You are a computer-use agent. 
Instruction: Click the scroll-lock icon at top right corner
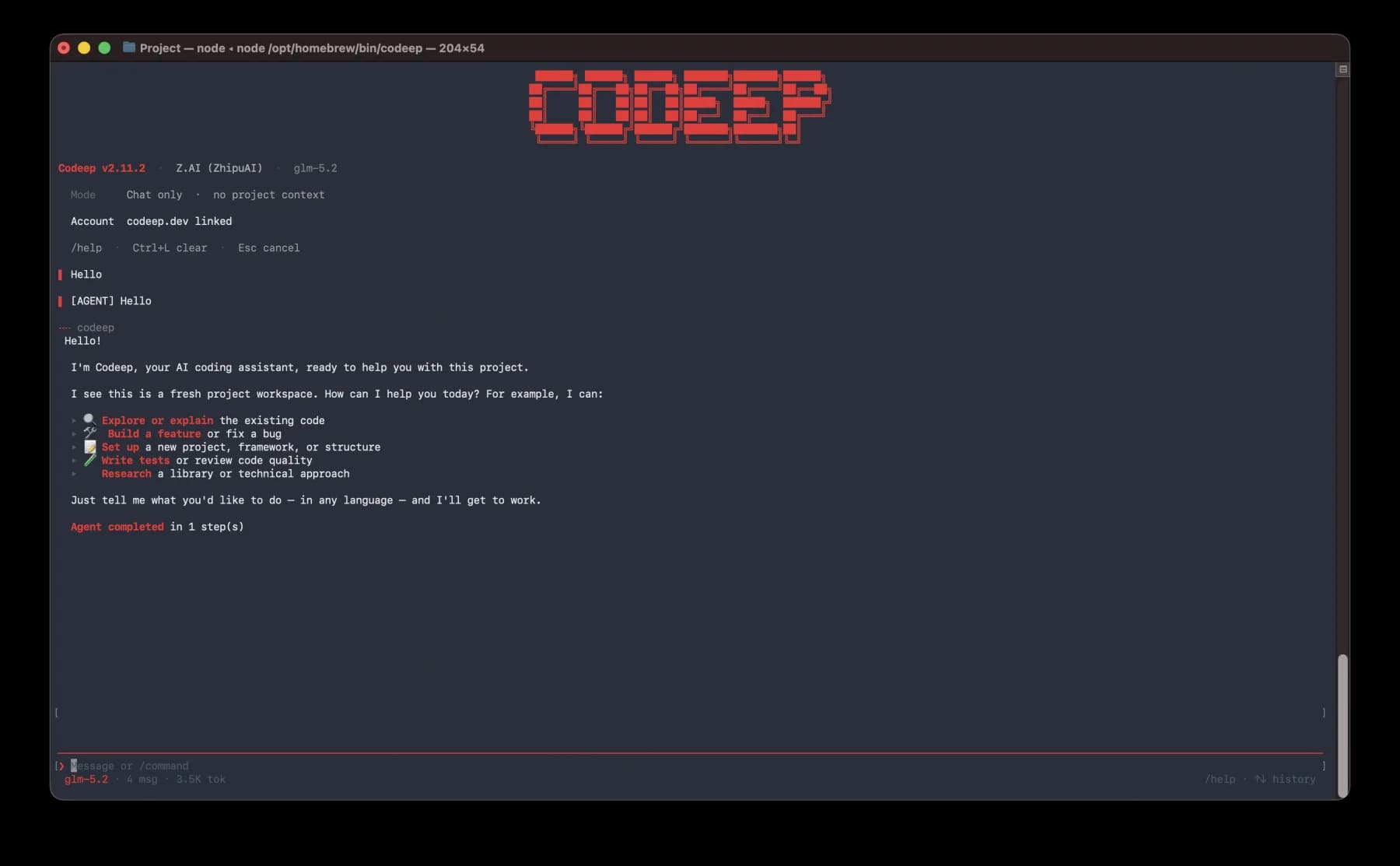point(1342,69)
